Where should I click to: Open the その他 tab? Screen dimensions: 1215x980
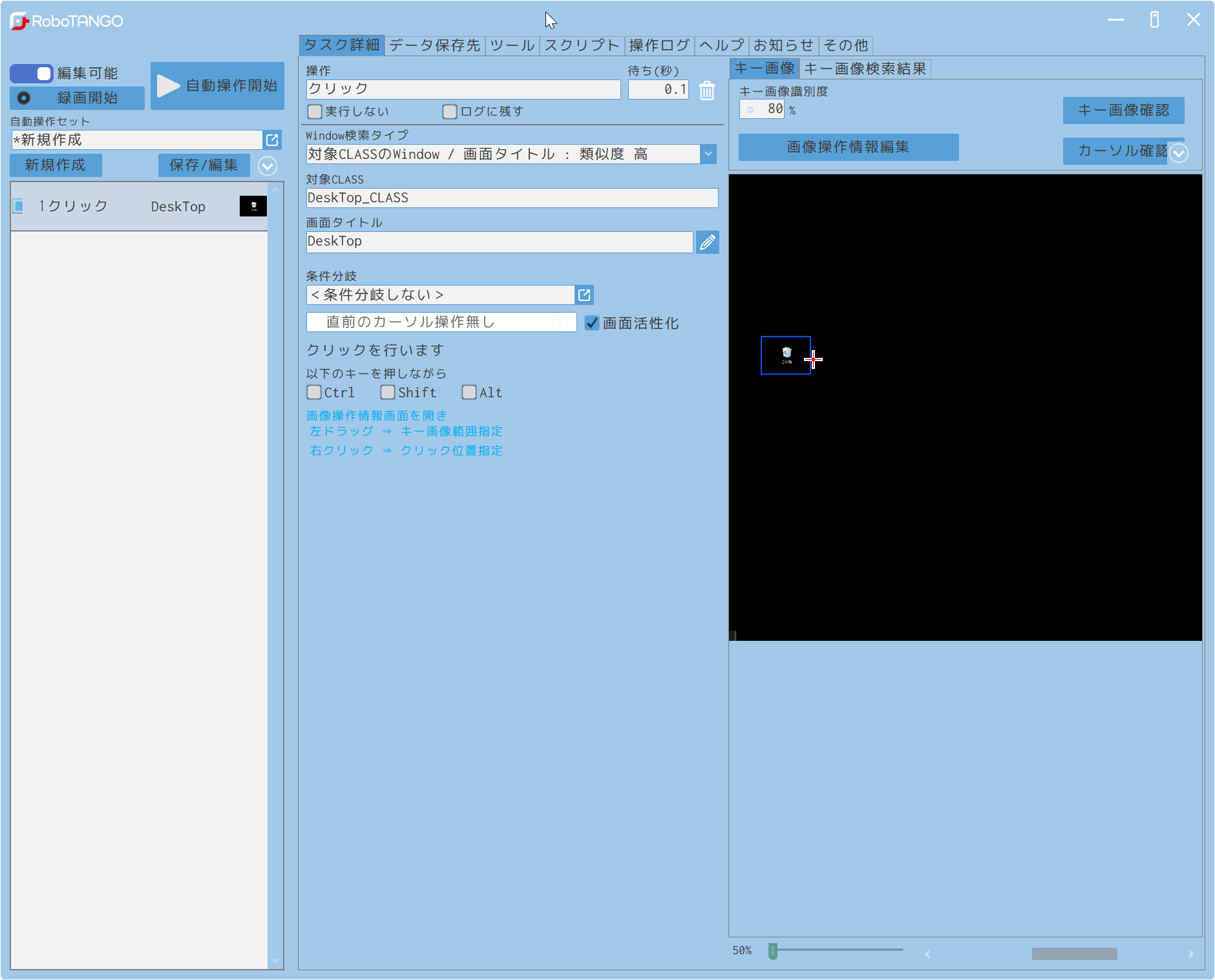[x=846, y=45]
